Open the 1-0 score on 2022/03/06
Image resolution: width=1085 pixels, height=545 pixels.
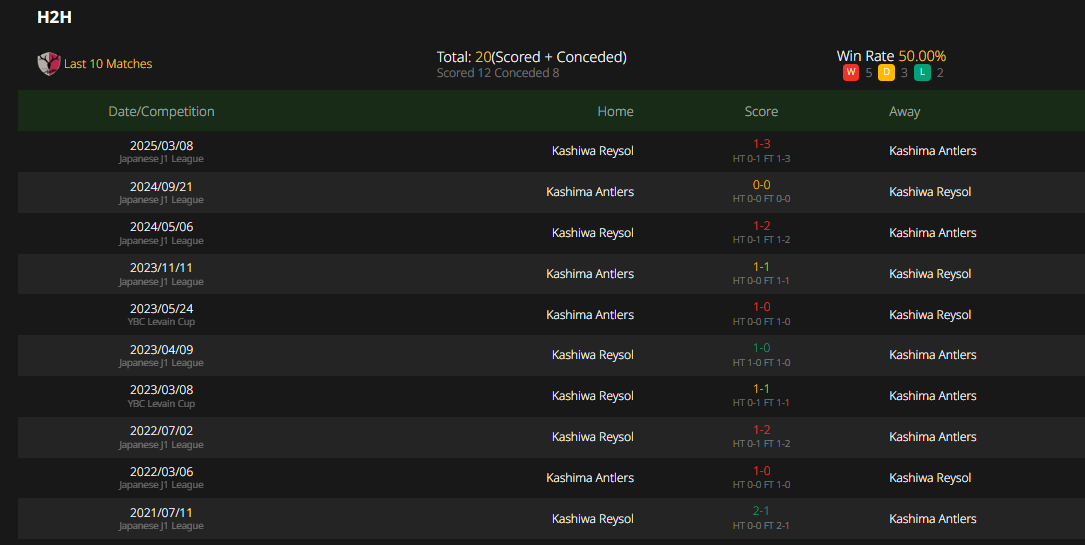(761, 470)
